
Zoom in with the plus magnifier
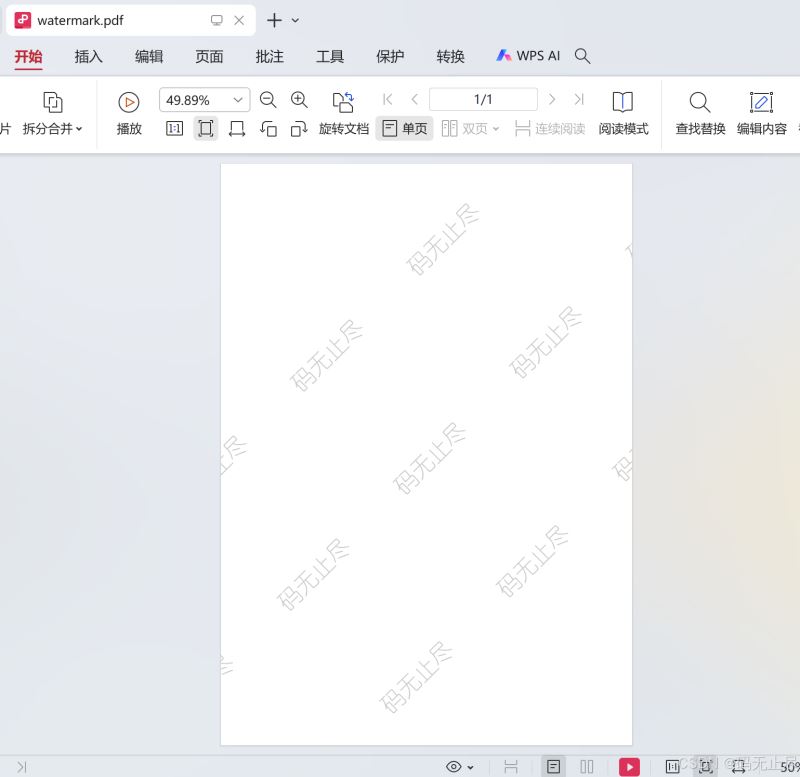pos(299,100)
